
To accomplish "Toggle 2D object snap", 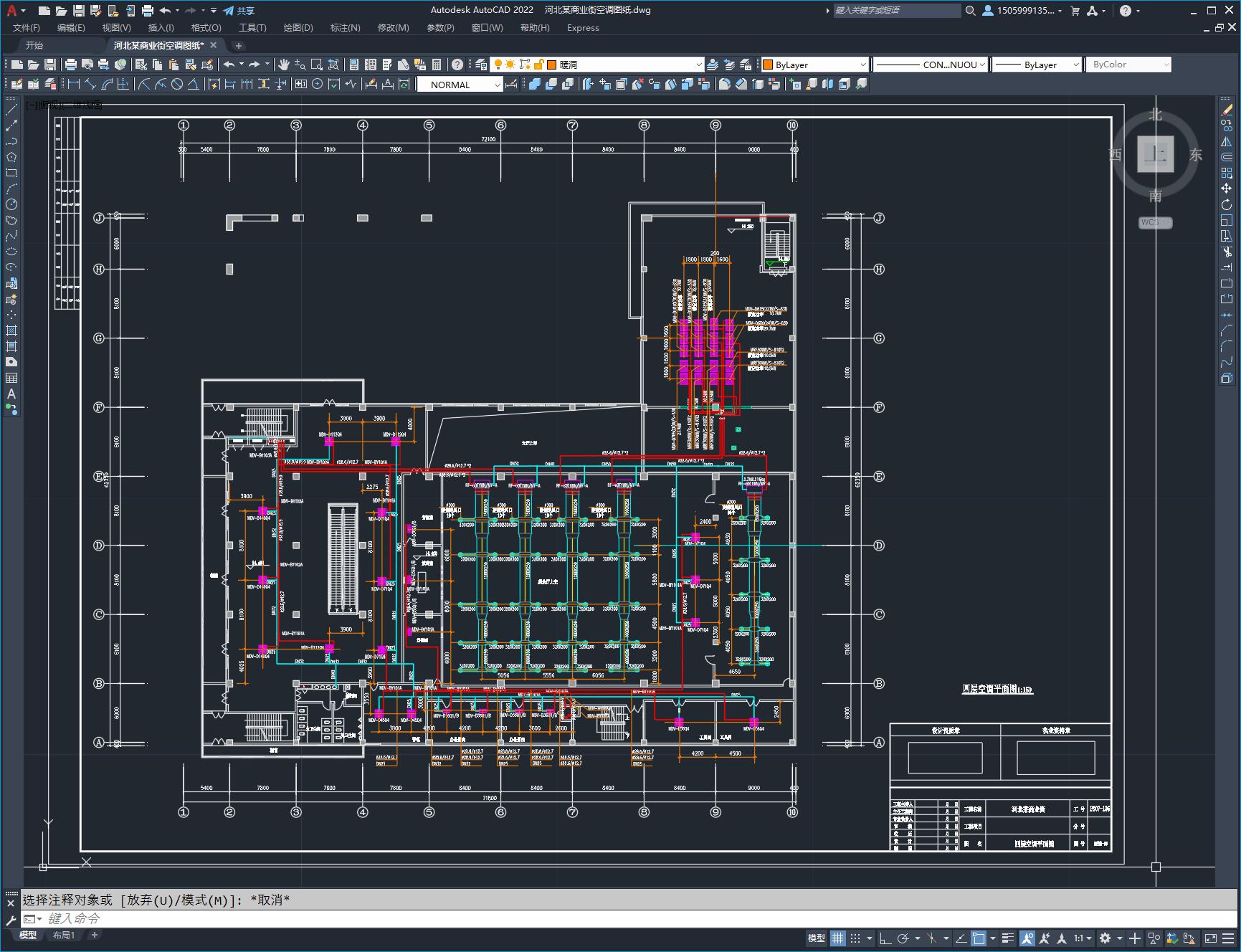I will (979, 938).
